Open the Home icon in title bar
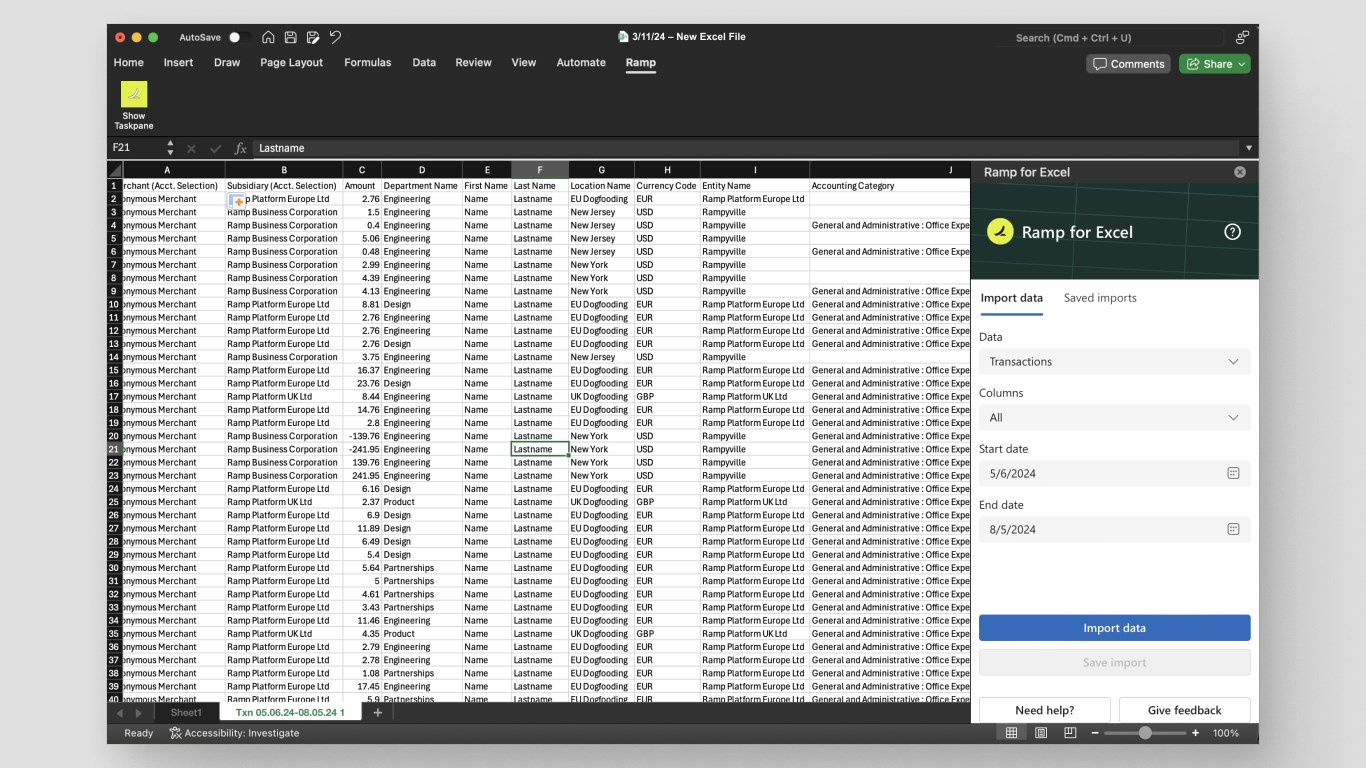This screenshot has height=768, width=1366. (x=268, y=37)
